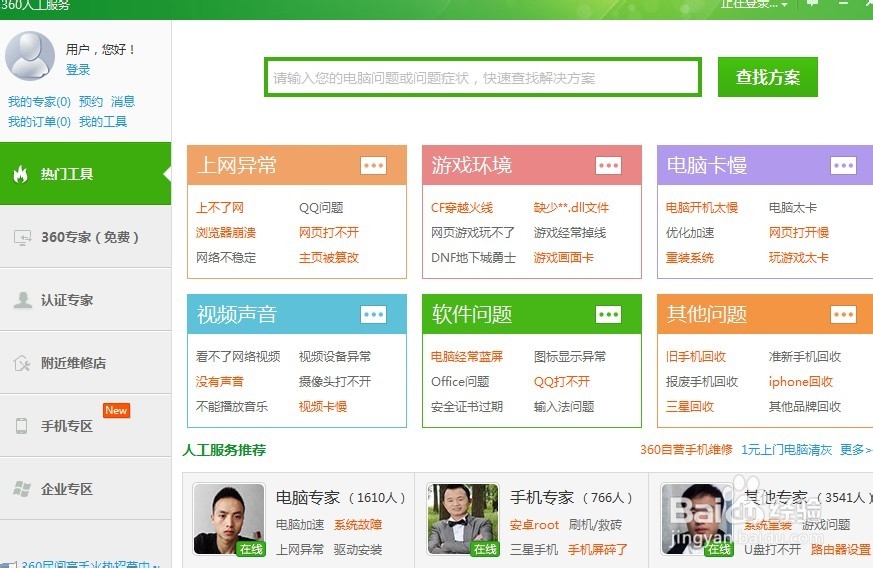Click 视频卡慢 link

(x=322, y=407)
